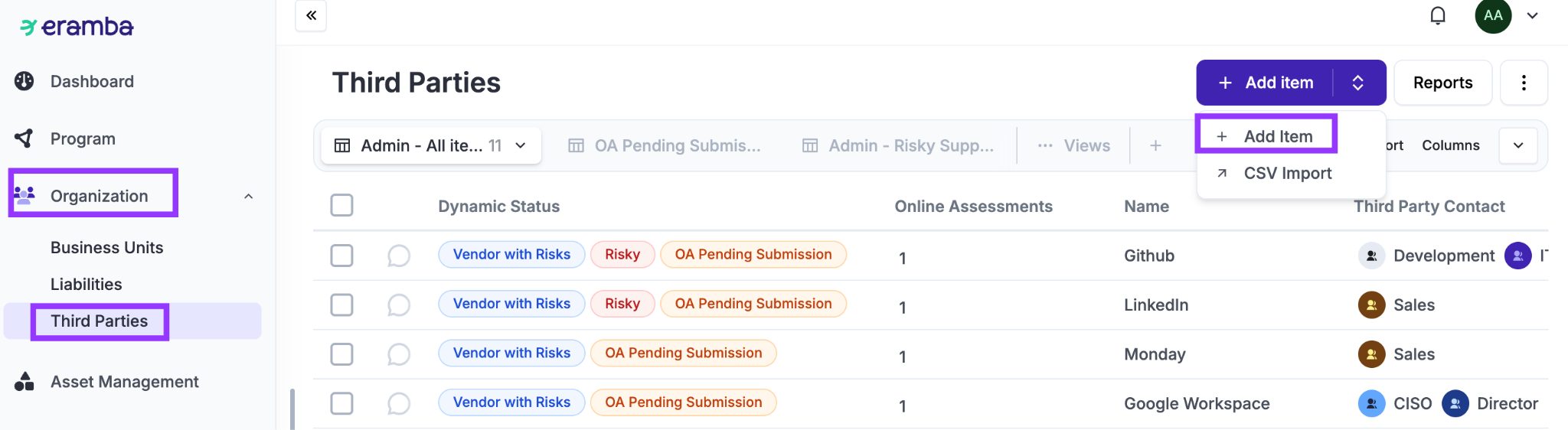Image resolution: width=1568 pixels, height=430 pixels.
Task: Switch to the OA Pending Submission tab
Action: (665, 145)
